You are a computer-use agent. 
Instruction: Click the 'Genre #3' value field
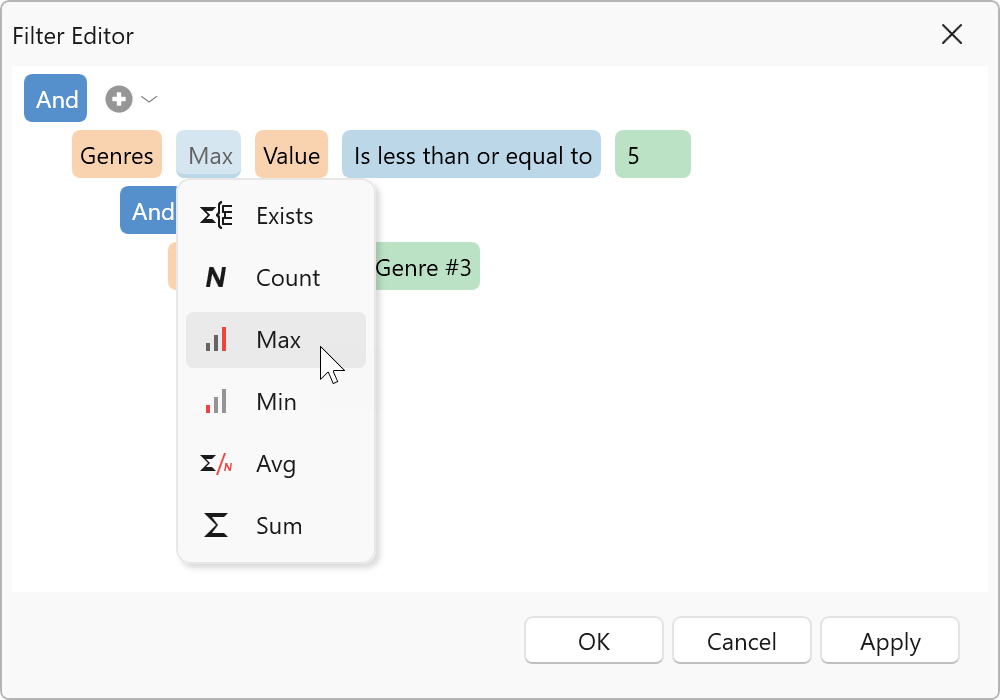click(x=426, y=266)
